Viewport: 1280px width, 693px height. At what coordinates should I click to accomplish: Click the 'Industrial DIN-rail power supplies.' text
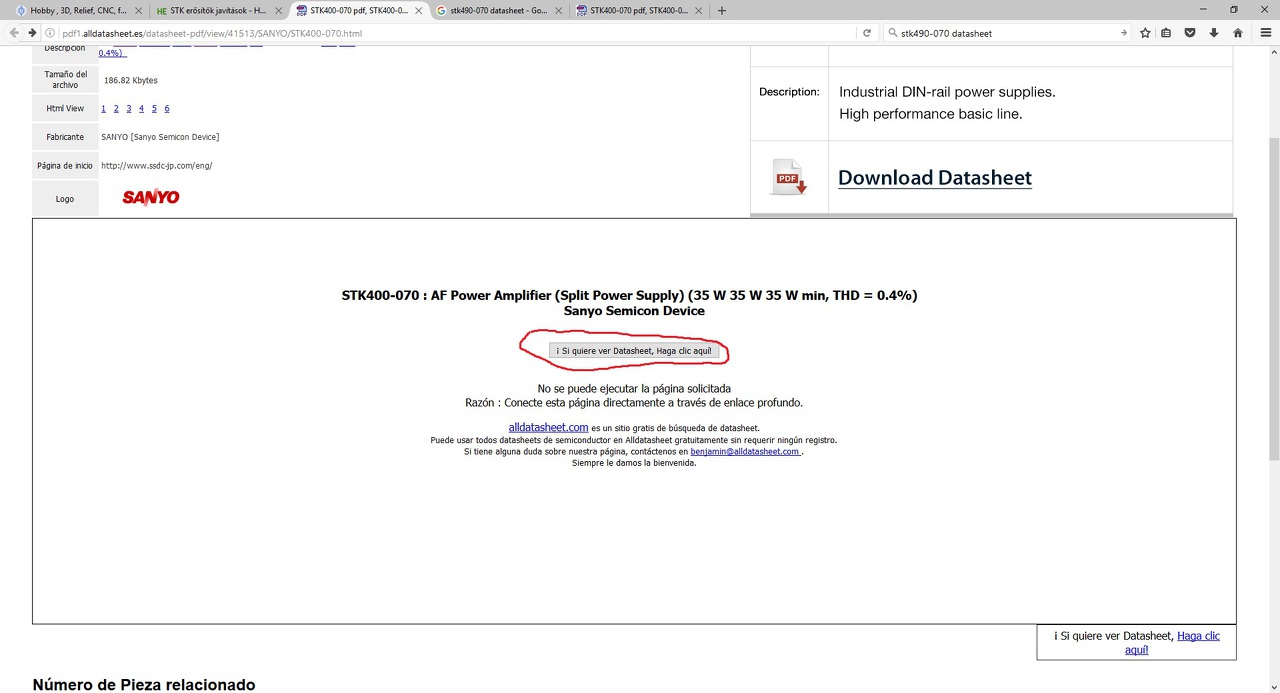947,92
